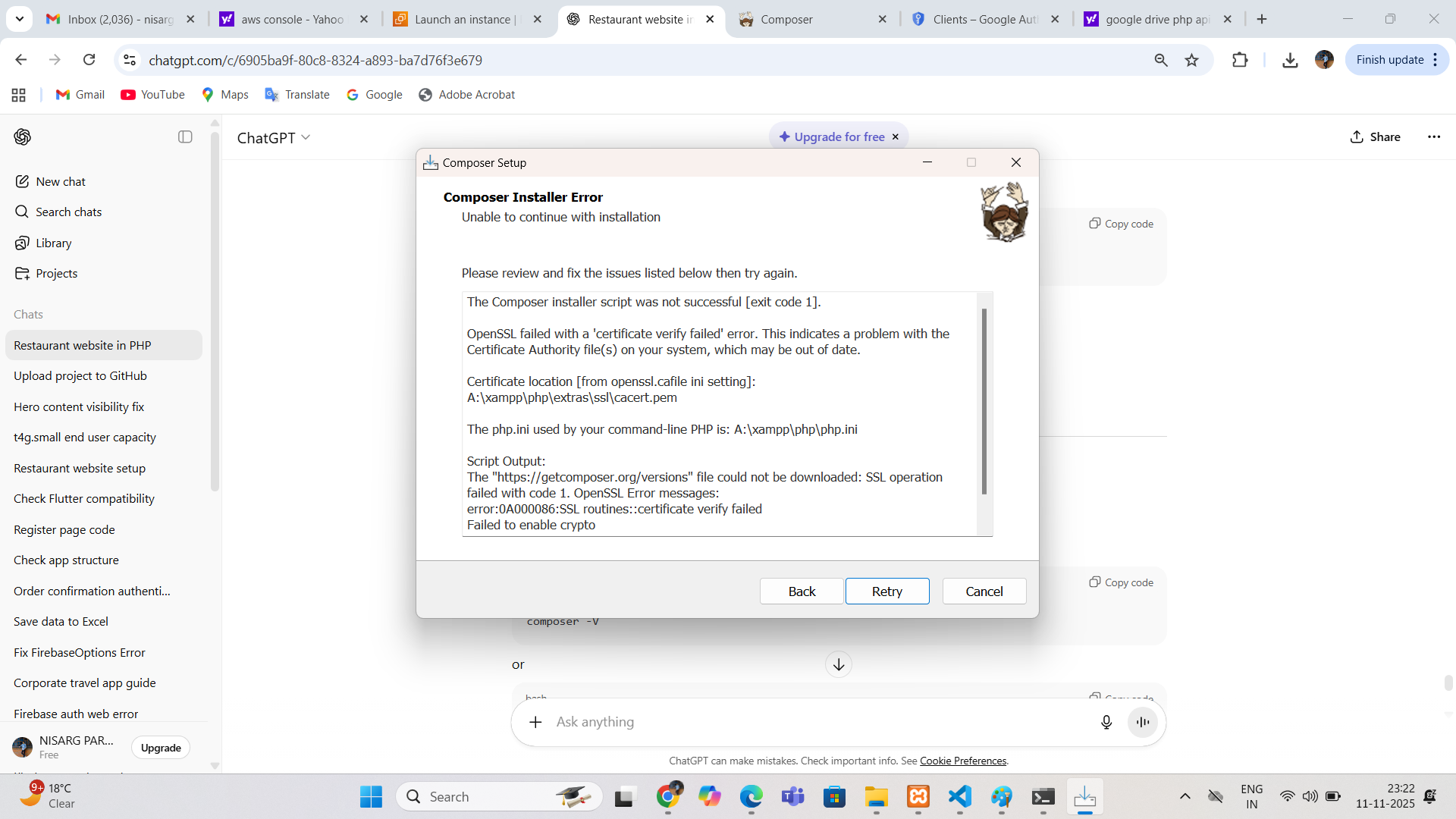1456x819 pixels.
Task: Click the scroll-to-bottom arrow button
Action: point(838,665)
